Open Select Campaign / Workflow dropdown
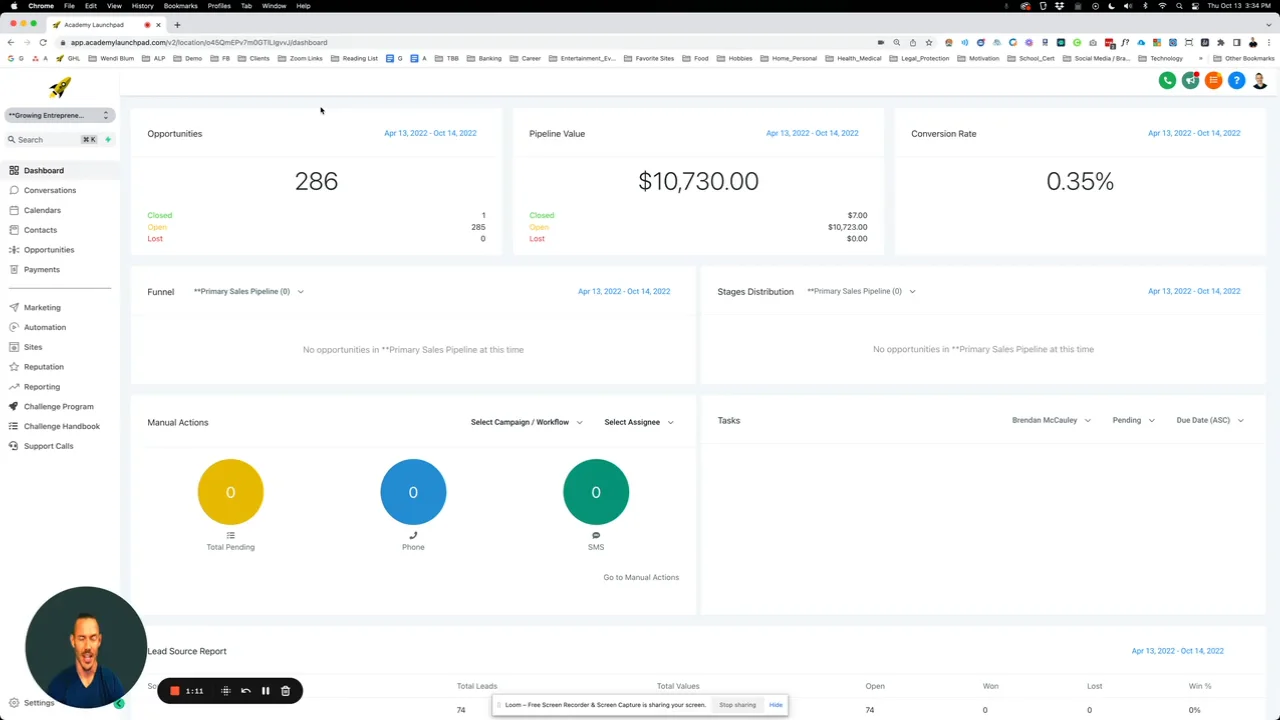This screenshot has height=720, width=1280. point(526,422)
